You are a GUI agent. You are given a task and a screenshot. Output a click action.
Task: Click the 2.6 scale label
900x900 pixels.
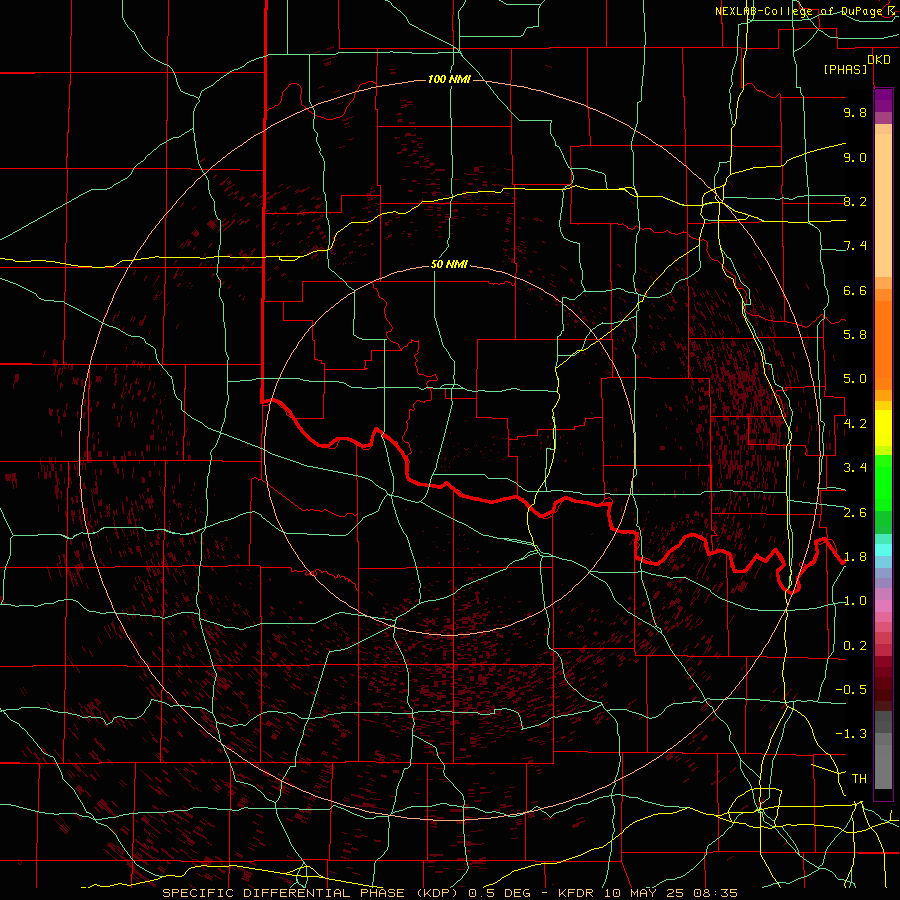855,513
